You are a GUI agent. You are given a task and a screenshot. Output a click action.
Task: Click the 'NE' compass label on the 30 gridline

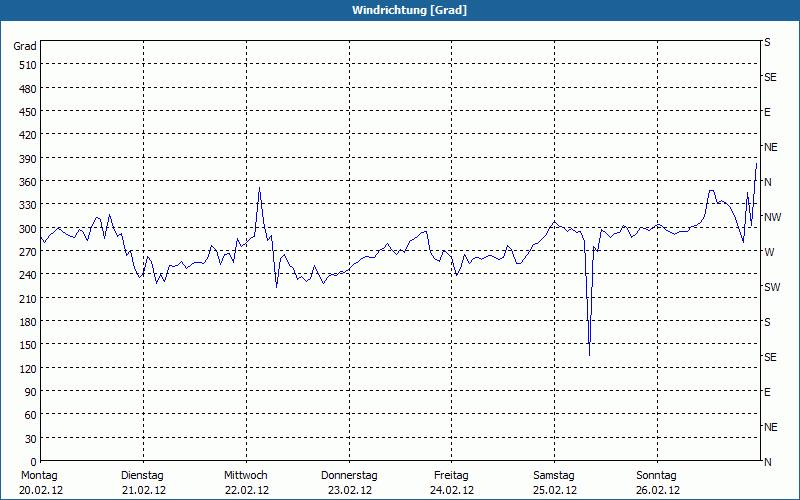tap(771, 427)
